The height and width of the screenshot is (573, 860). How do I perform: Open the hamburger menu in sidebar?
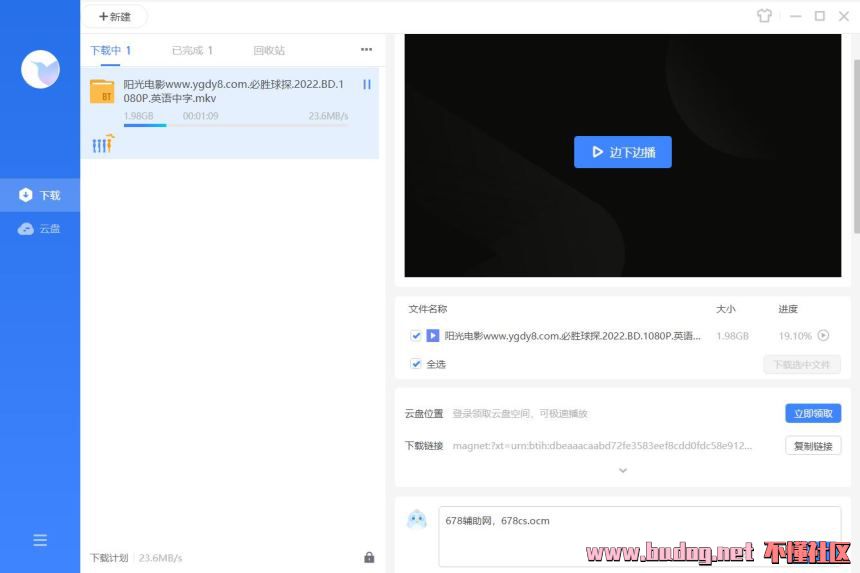(40, 540)
